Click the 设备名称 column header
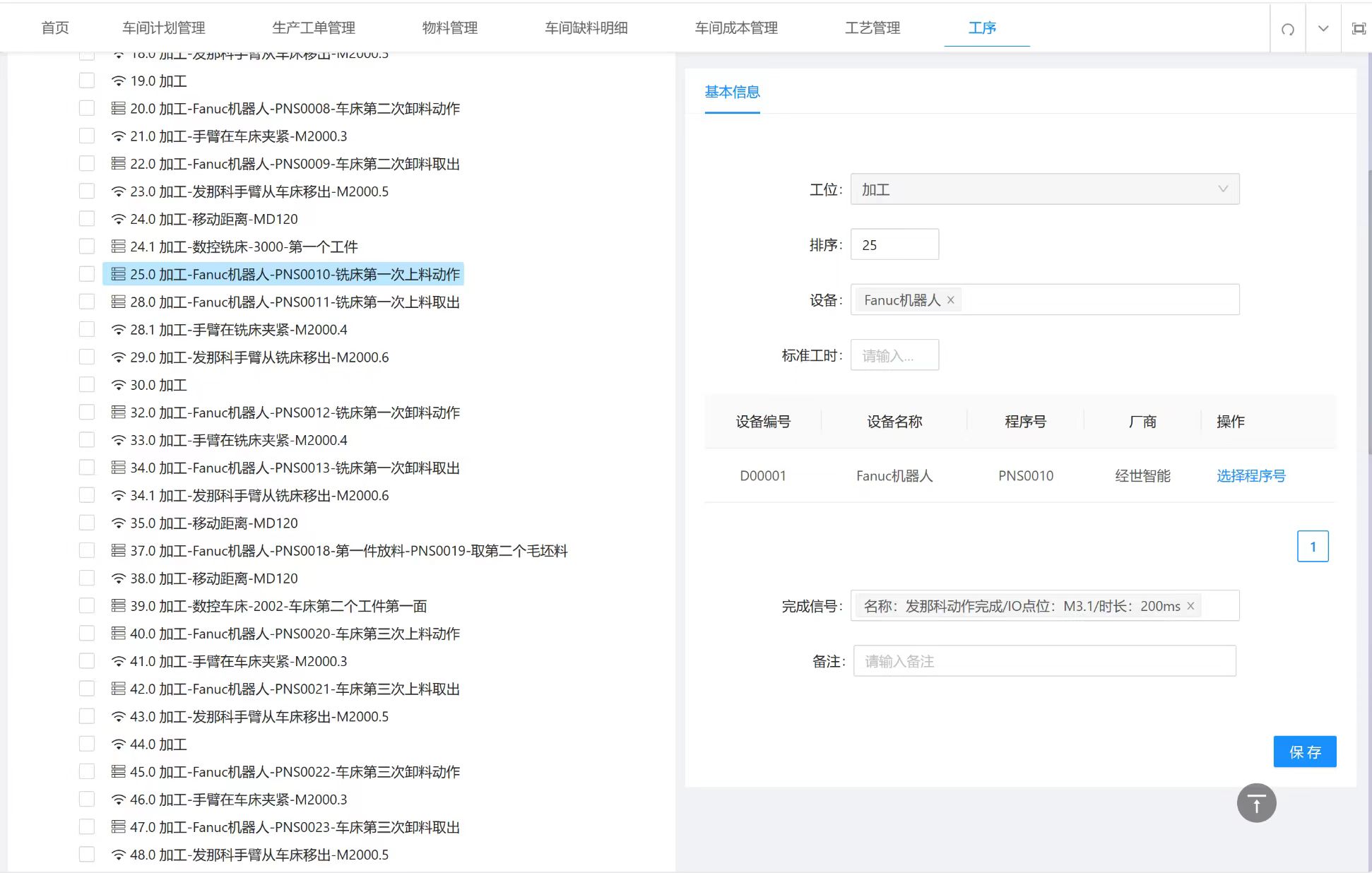The width and height of the screenshot is (1372, 873). 894,421
